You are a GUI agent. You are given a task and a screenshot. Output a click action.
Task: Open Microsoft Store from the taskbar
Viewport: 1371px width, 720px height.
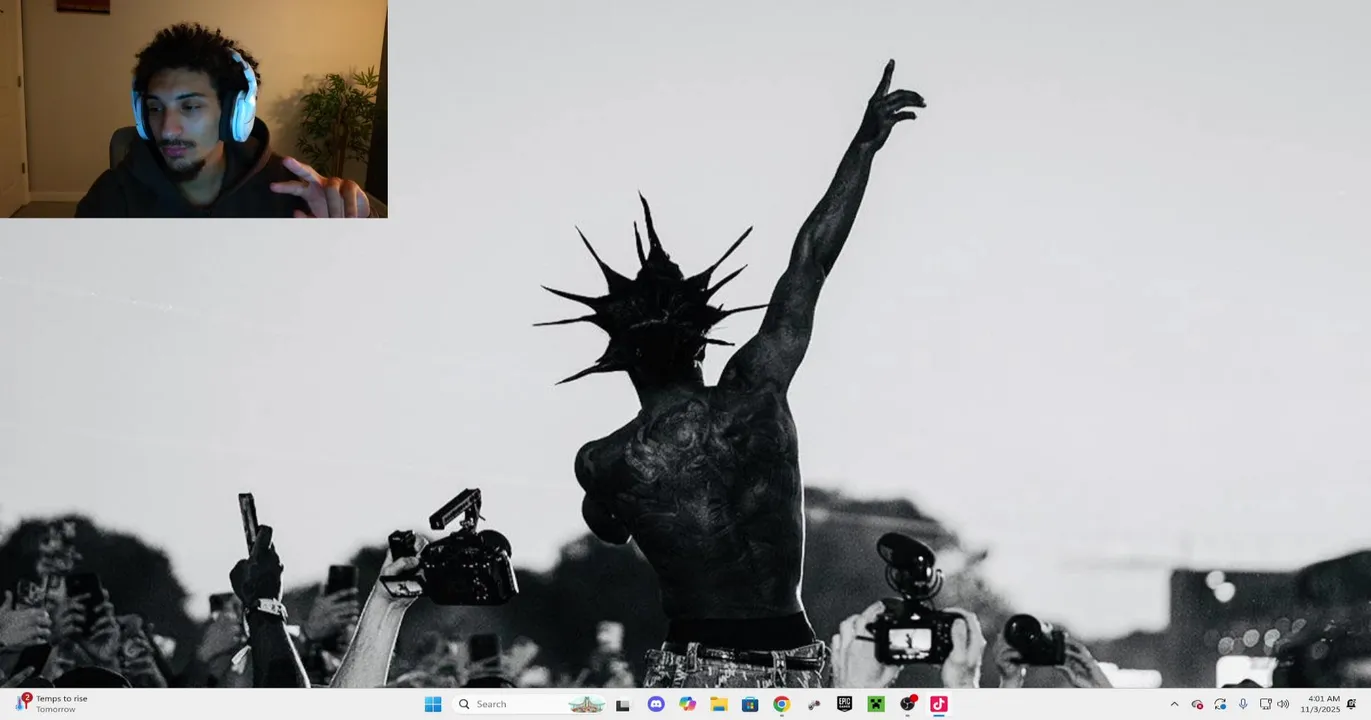[x=750, y=704]
